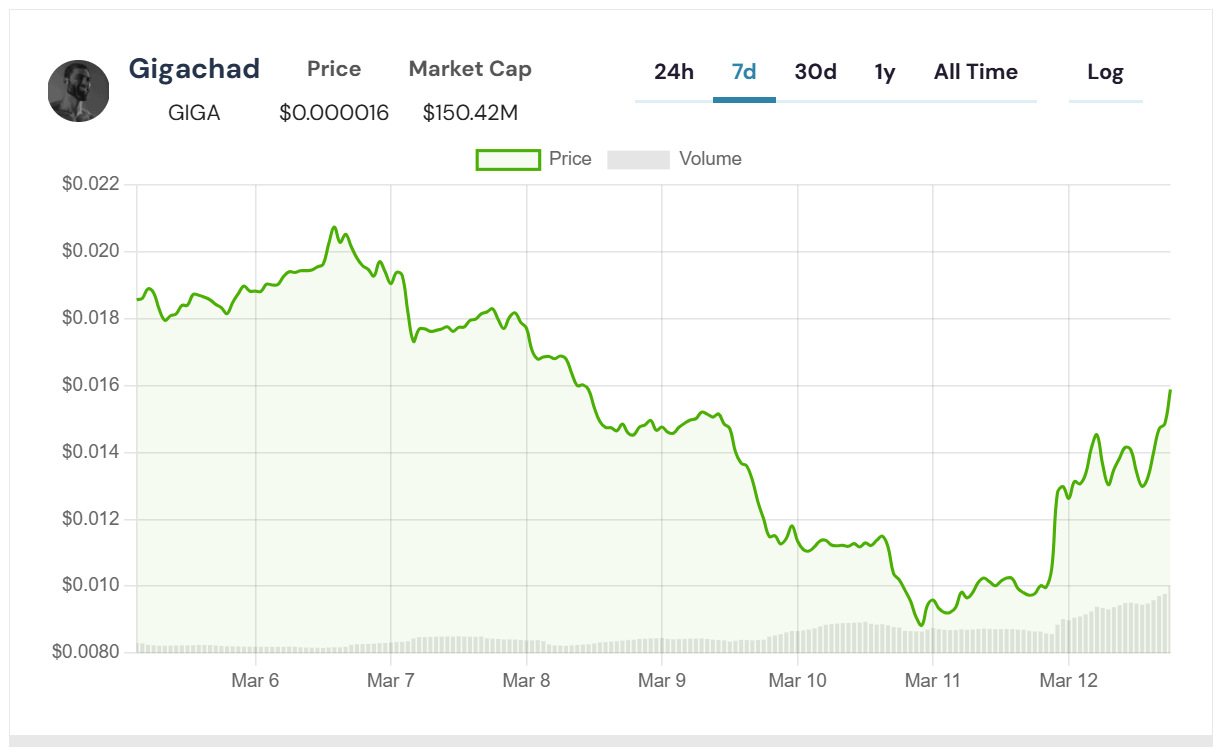Click the $150.42M market cap value
Viewport: 1224px width, 755px height.
[x=470, y=113]
